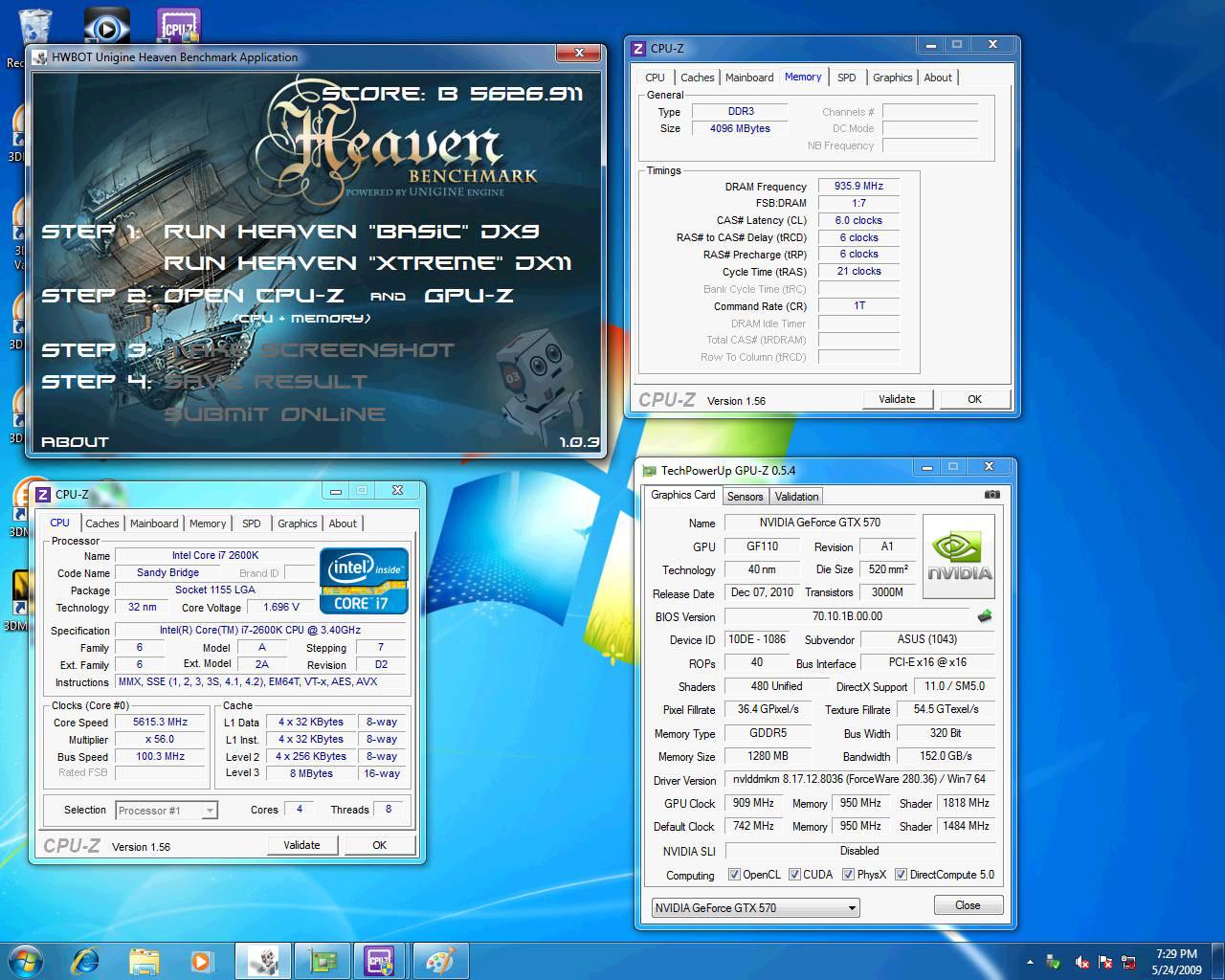Click Submit Online in Heaven window
1225x980 pixels.
276,413
